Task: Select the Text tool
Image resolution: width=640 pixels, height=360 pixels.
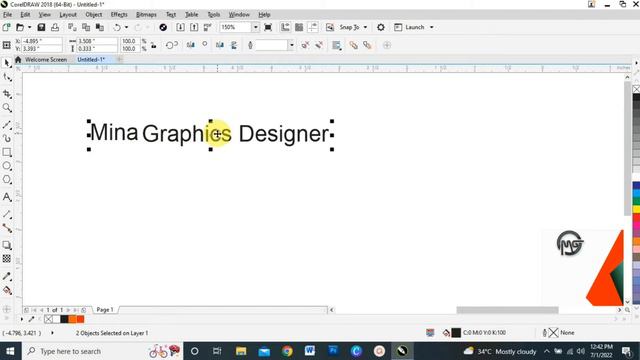Action: pos(7,197)
